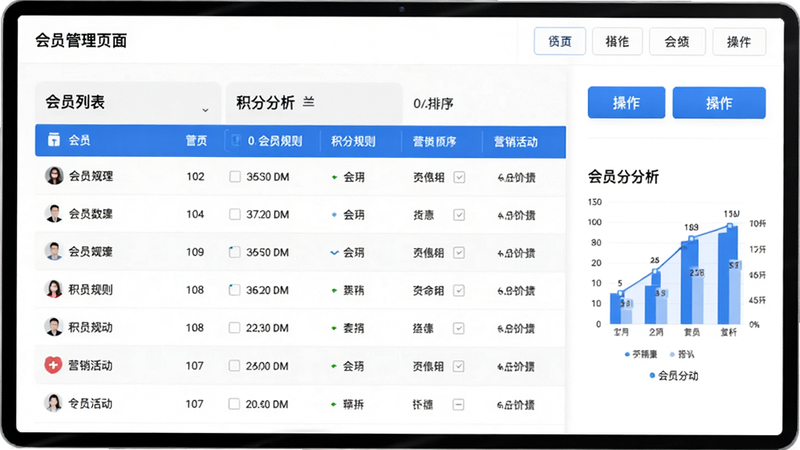800x450 pixels.
Task: Switch to the 积分分析 tab
Action: [314, 103]
